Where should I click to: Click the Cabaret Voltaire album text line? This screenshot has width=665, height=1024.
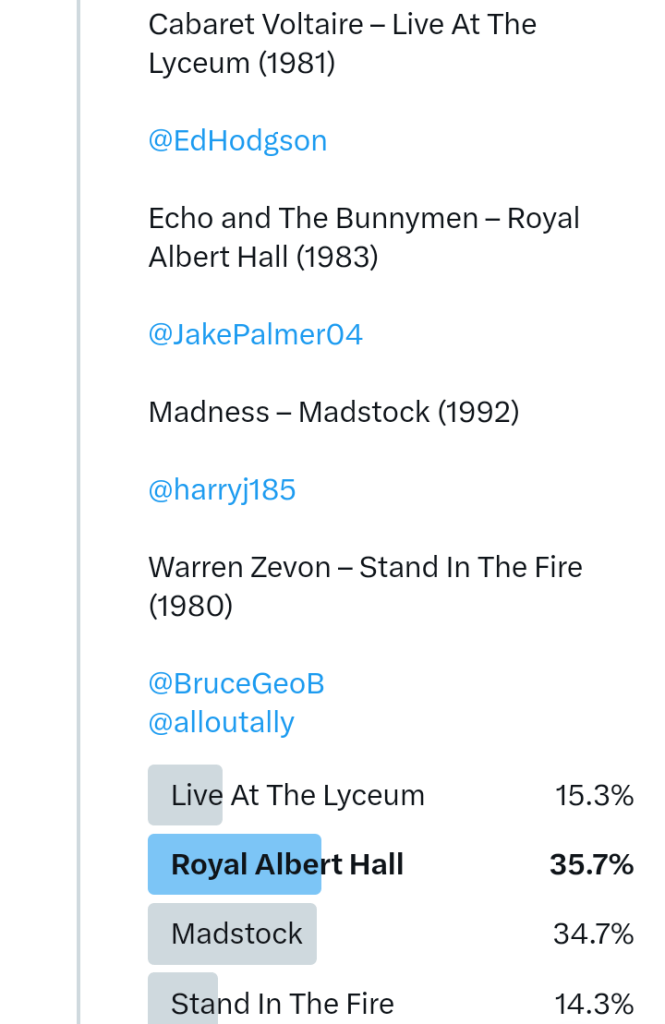[x=342, y=44]
